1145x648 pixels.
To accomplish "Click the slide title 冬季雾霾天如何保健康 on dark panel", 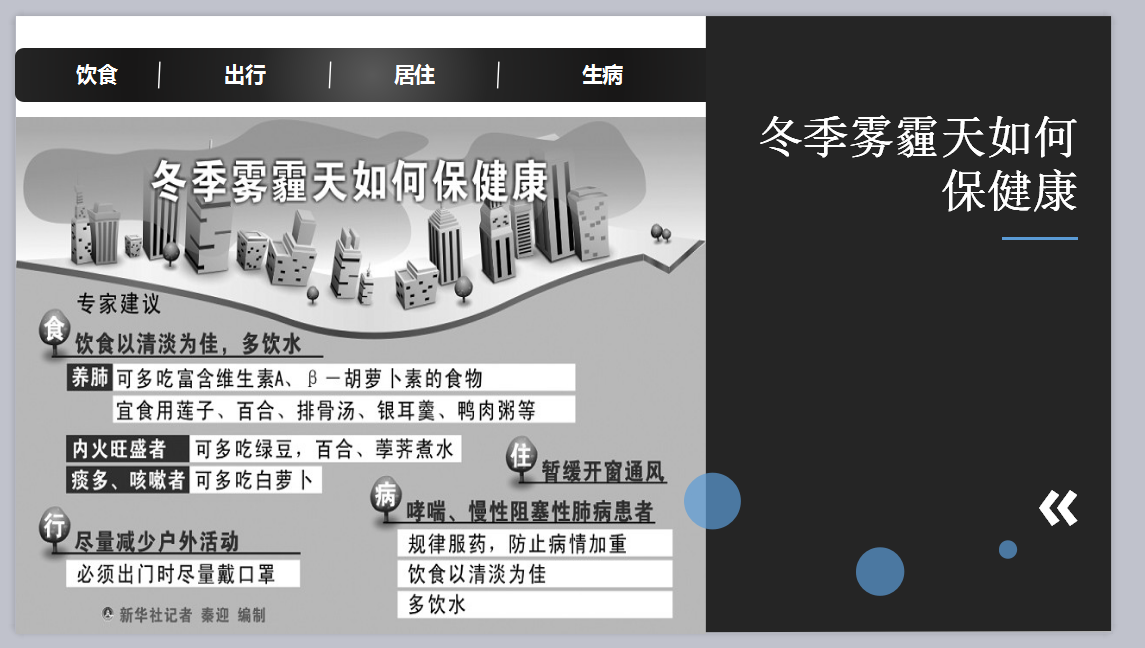I will pos(916,164).
